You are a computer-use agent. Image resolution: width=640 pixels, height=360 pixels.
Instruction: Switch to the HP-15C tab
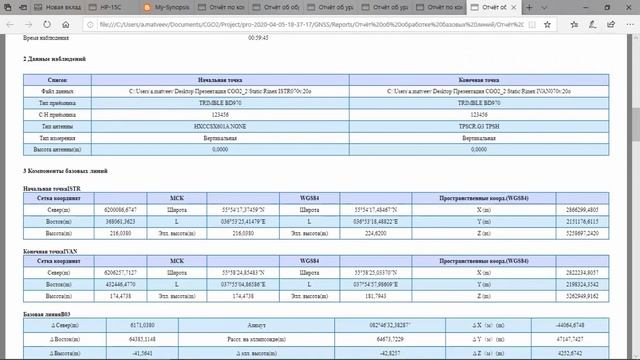coord(112,7)
